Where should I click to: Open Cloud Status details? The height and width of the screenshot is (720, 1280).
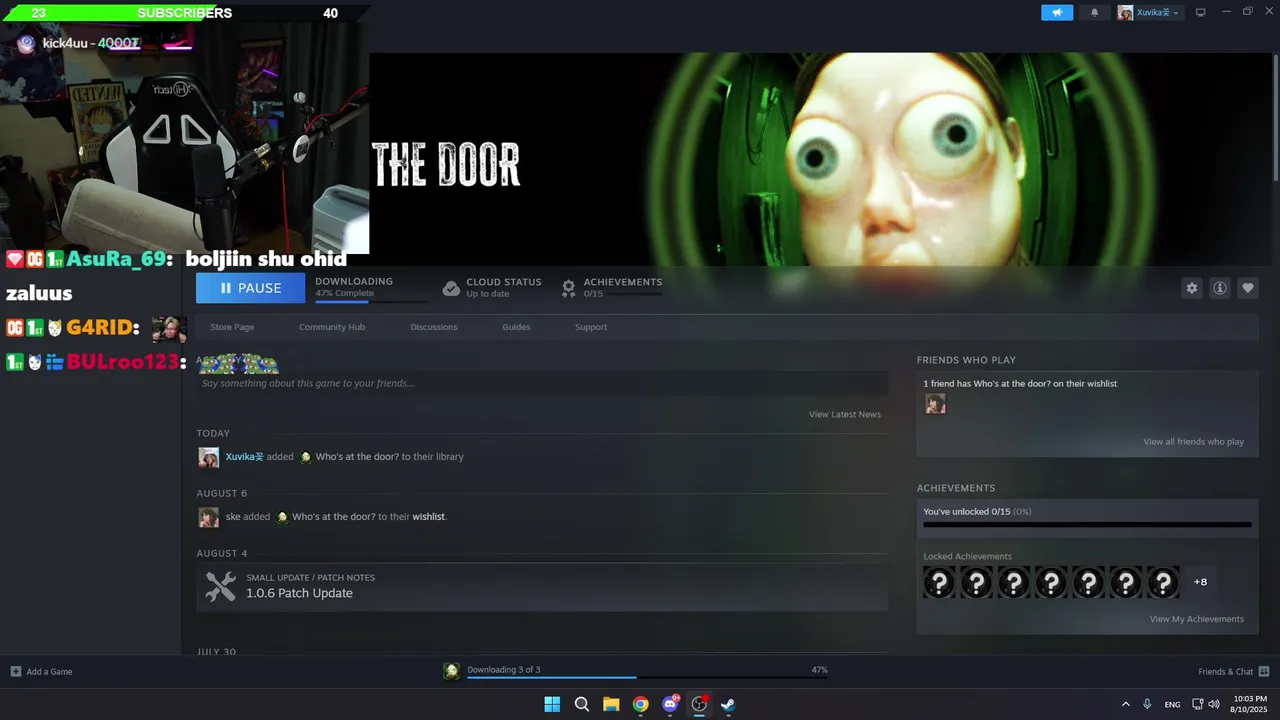(x=492, y=288)
